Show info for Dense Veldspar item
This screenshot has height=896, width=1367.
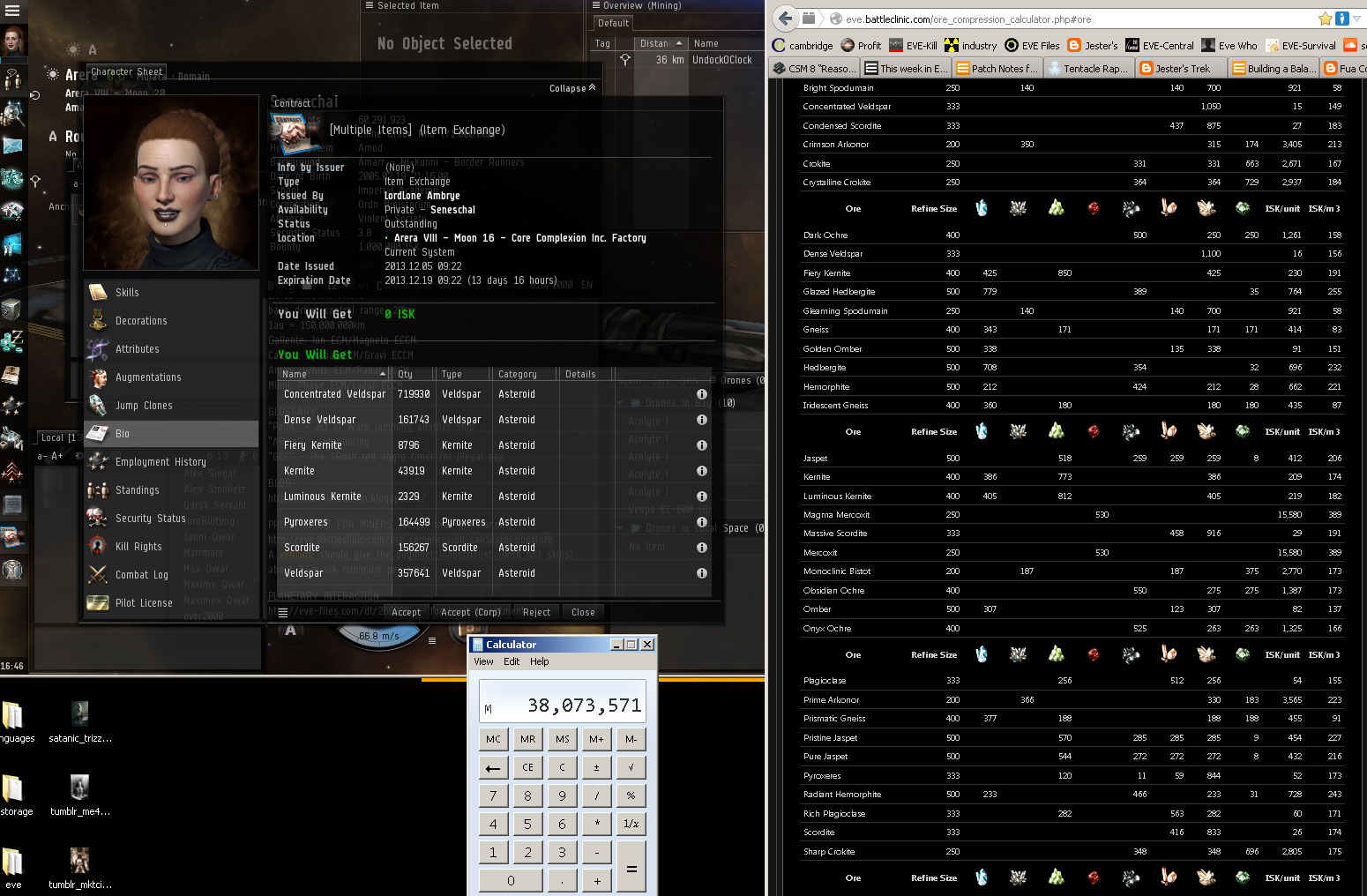pos(702,420)
